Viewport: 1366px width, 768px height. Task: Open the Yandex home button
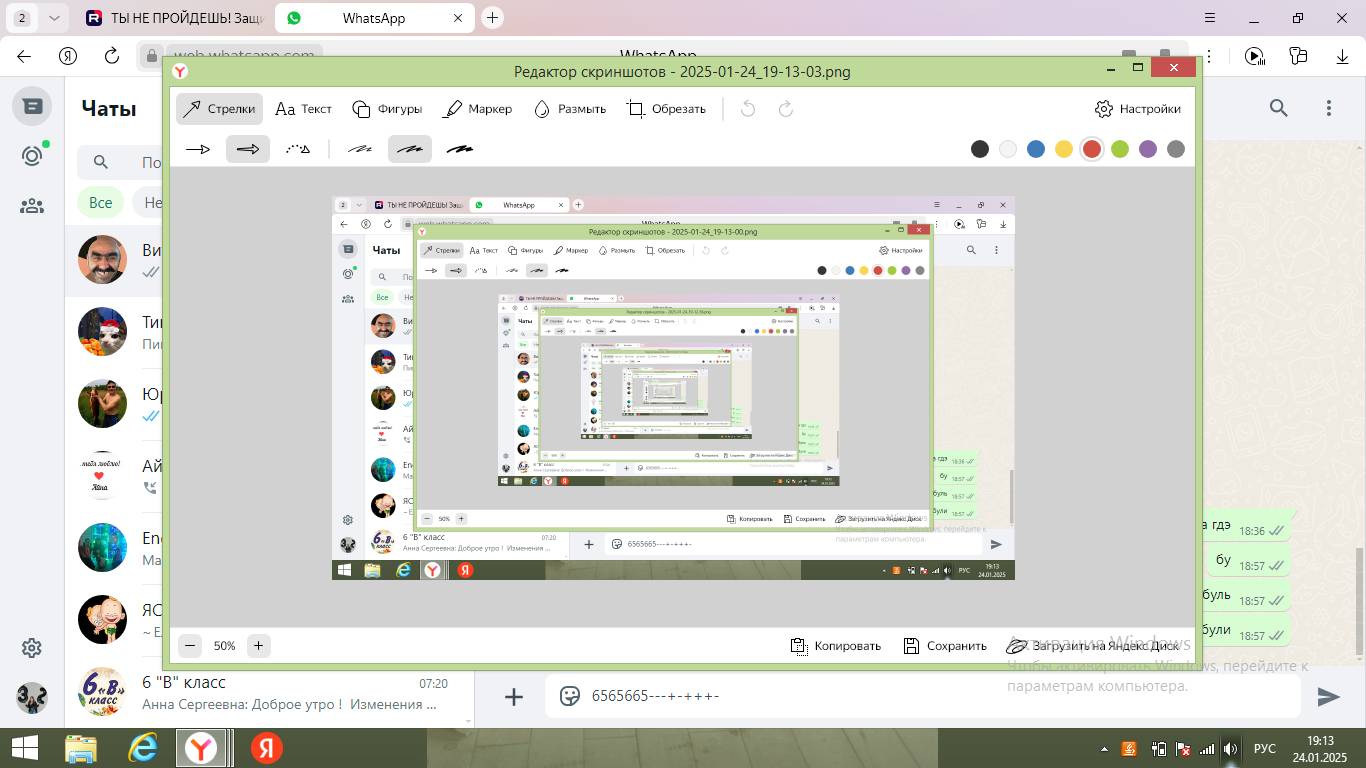pos(68,56)
